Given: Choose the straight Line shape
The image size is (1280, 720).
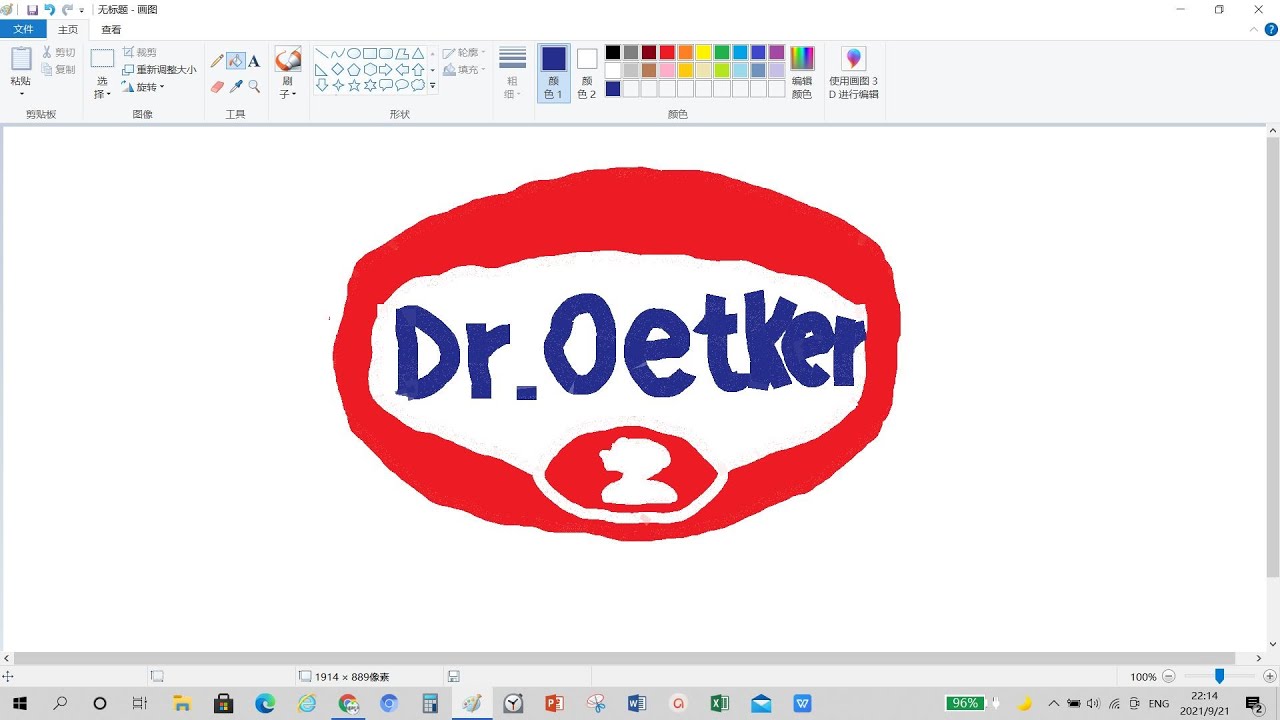Looking at the screenshot, I should tap(322, 54).
